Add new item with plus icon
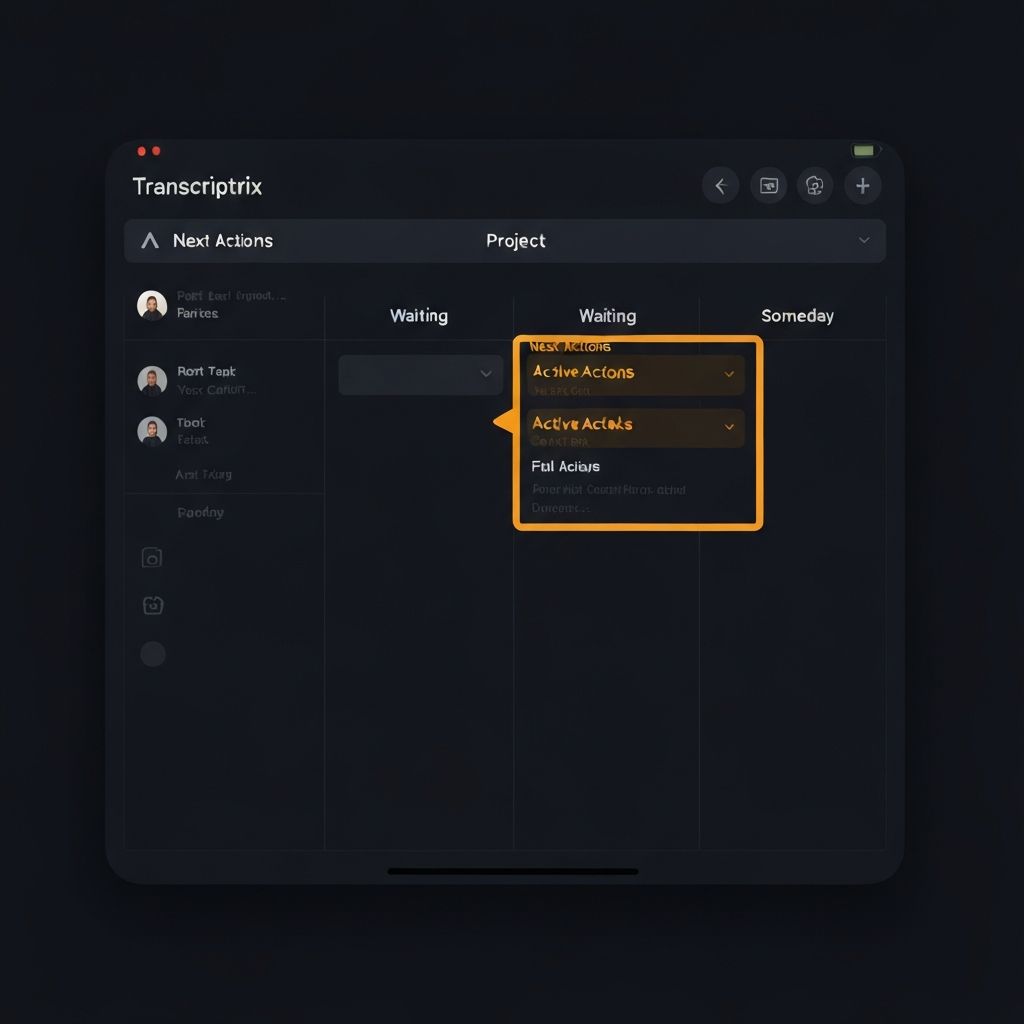The height and width of the screenshot is (1024, 1024). 863,186
